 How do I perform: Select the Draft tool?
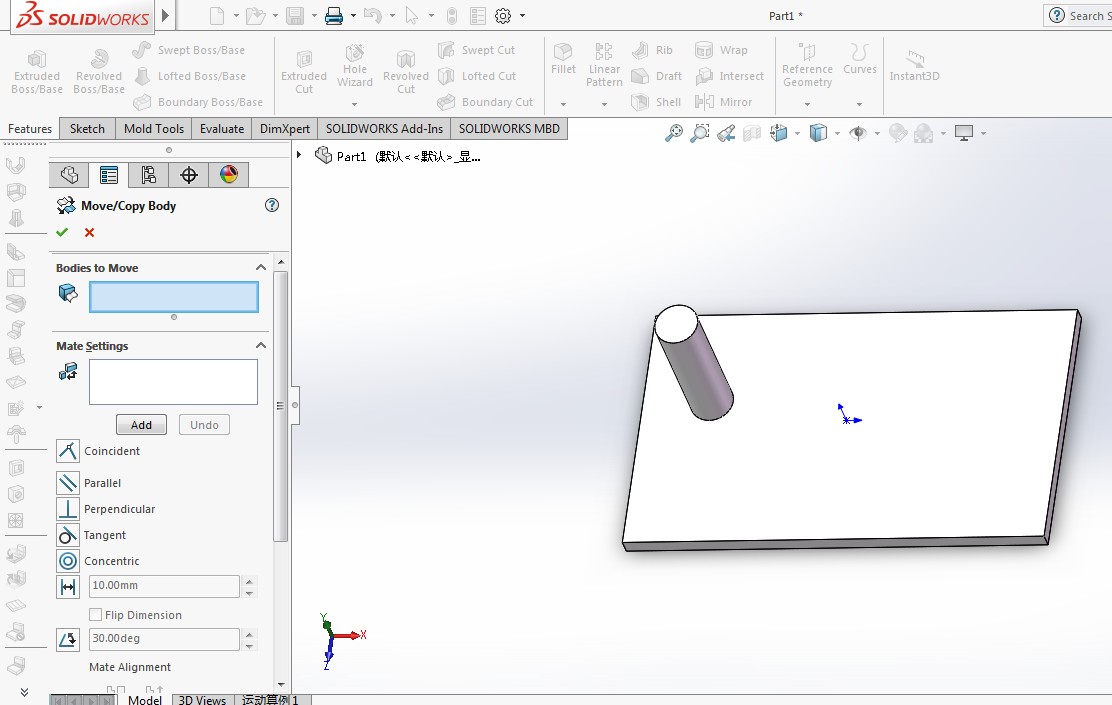(657, 76)
